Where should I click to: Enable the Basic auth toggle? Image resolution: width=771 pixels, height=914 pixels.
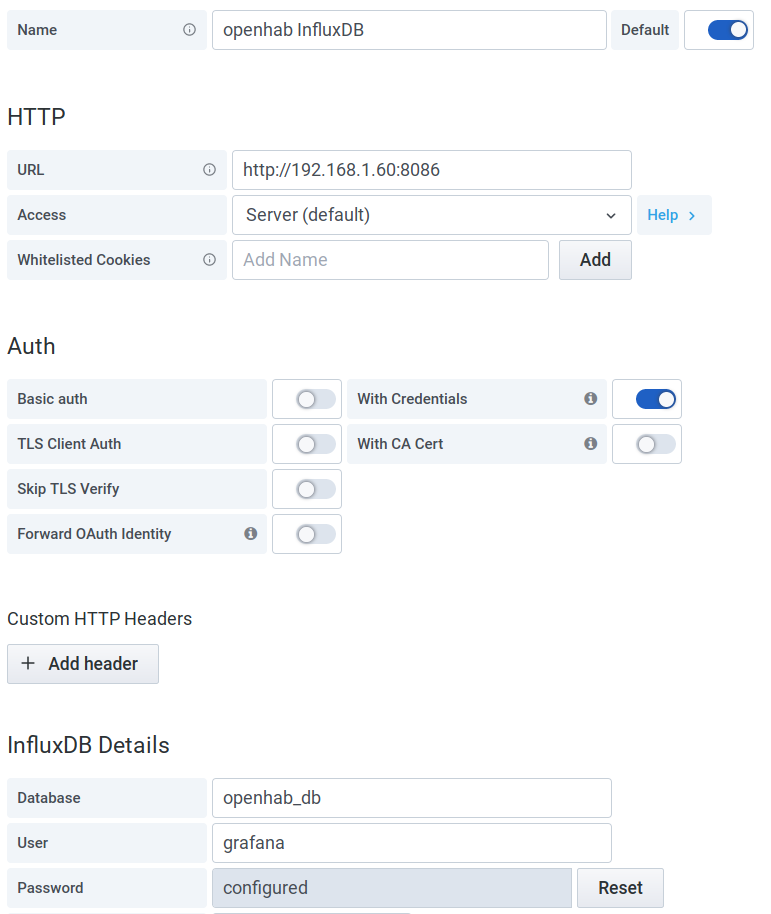point(315,399)
